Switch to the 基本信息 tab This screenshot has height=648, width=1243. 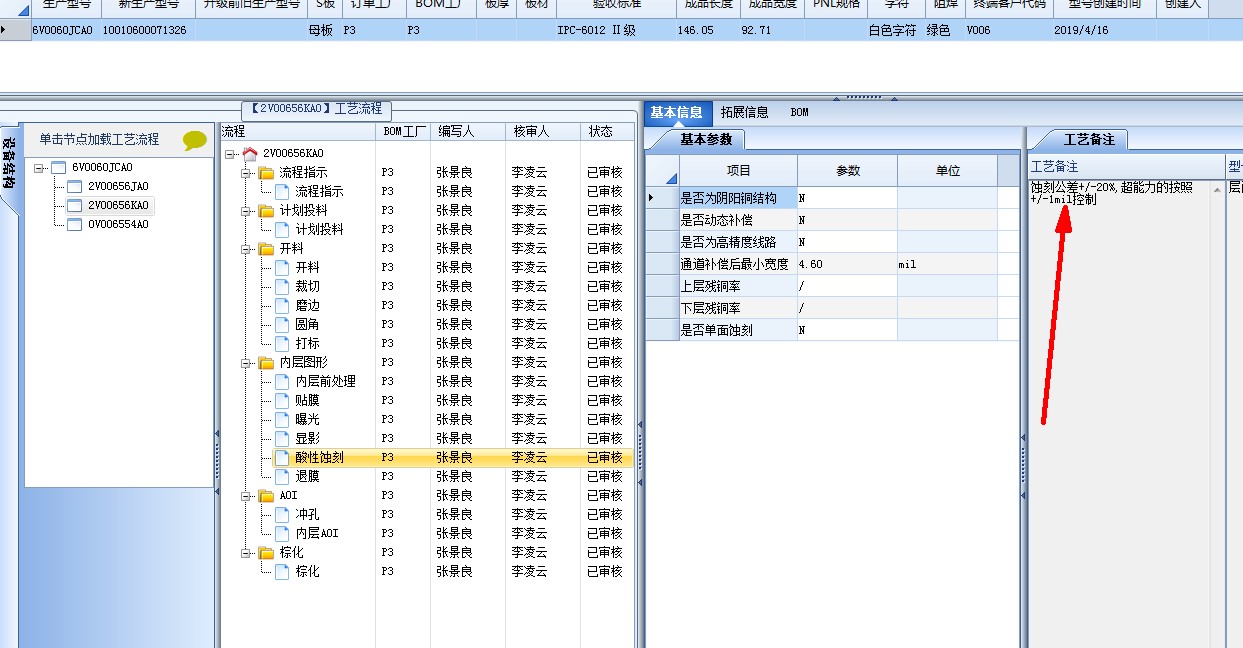click(676, 112)
